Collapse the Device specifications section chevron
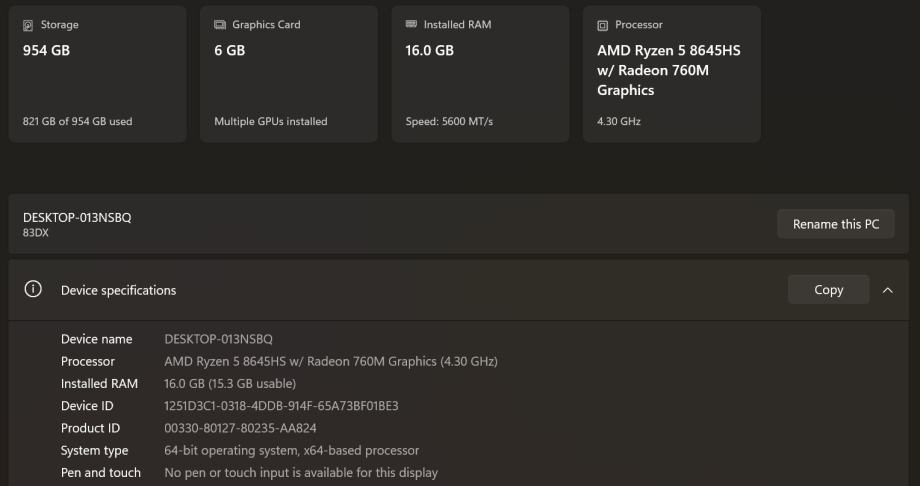Image resolution: width=920 pixels, height=486 pixels. (x=888, y=290)
